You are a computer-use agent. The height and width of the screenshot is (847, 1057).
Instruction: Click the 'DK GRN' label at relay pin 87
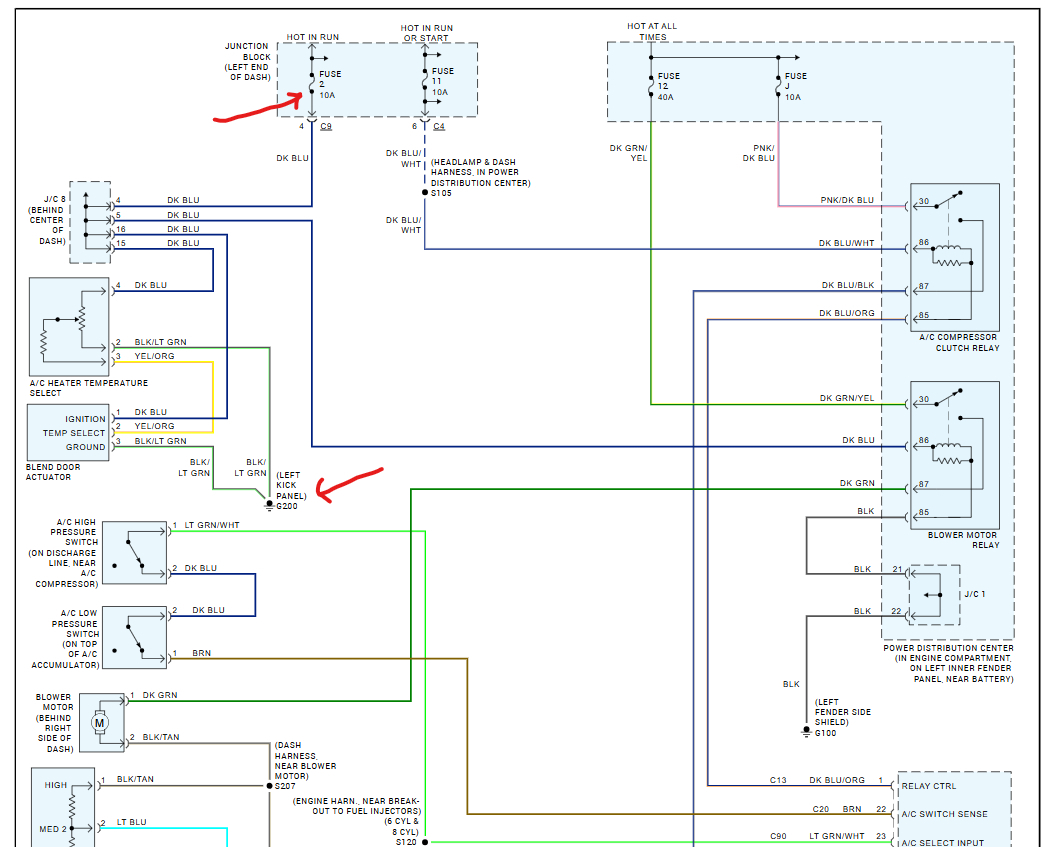(x=857, y=483)
